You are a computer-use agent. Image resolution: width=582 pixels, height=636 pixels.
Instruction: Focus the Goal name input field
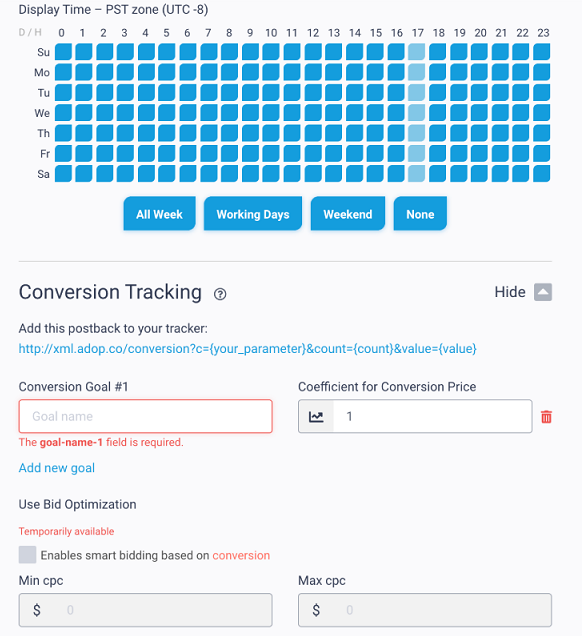[146, 416]
